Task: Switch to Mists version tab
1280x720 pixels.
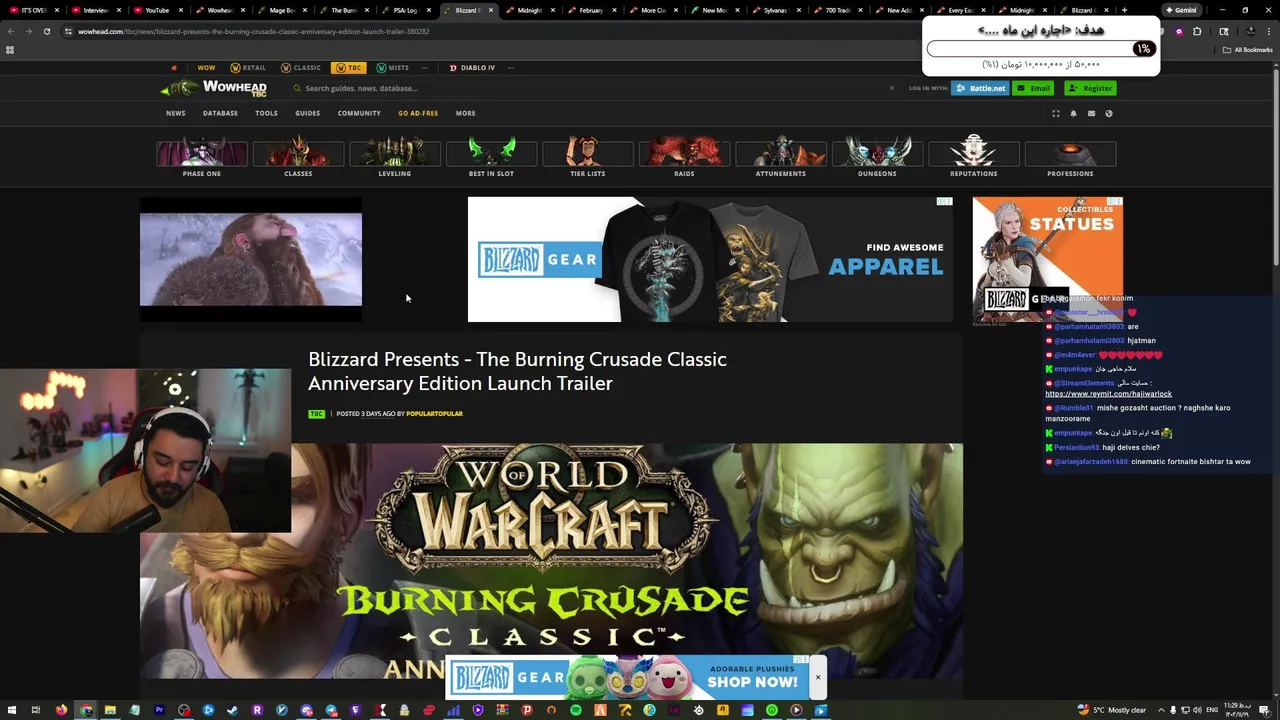Action: 393,68
